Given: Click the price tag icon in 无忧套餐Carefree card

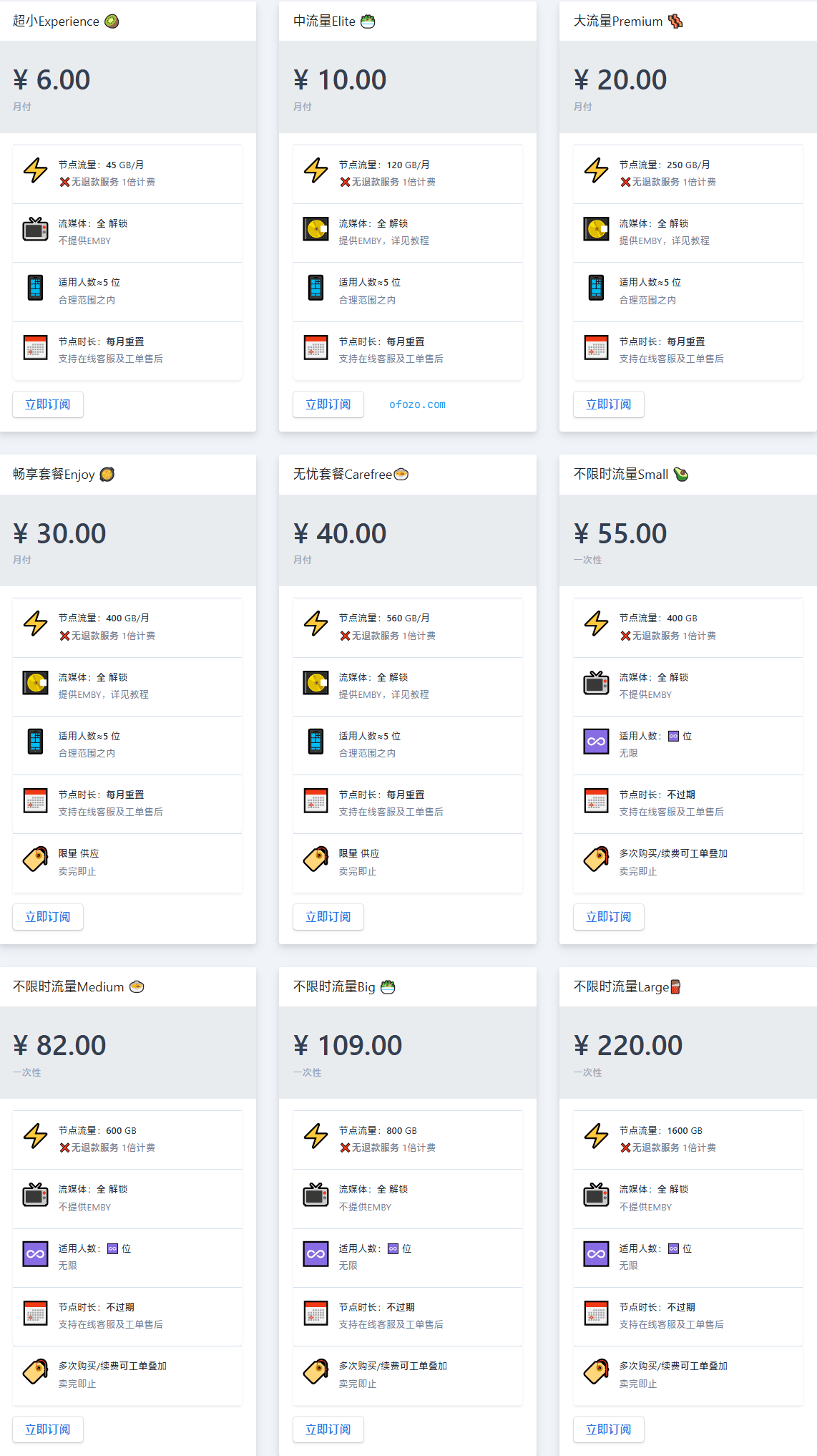Looking at the screenshot, I should (x=315, y=859).
